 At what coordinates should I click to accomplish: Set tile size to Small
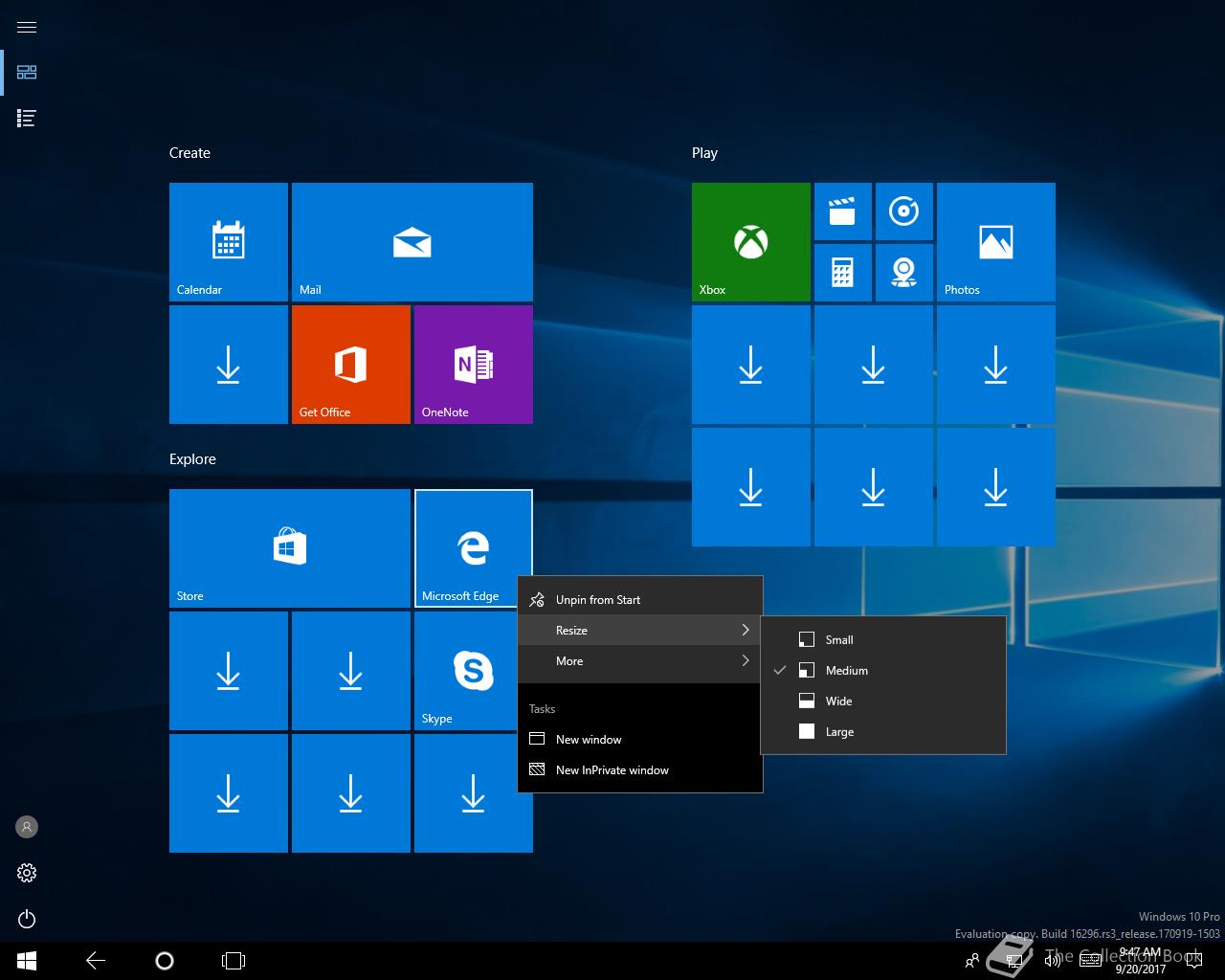tap(883, 640)
